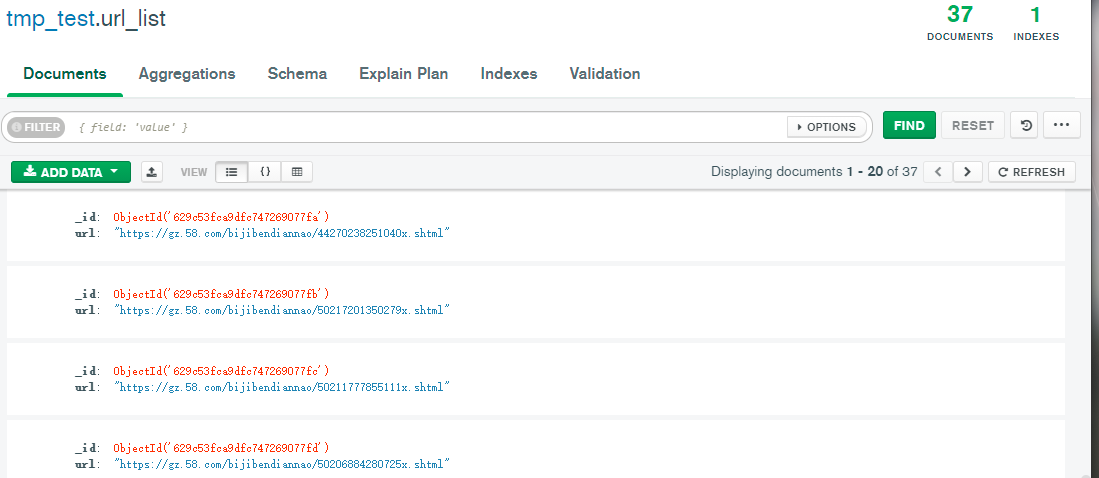Click ObjectId ending in 77fc
Viewport: 1099px width, 478px height.
221,371
